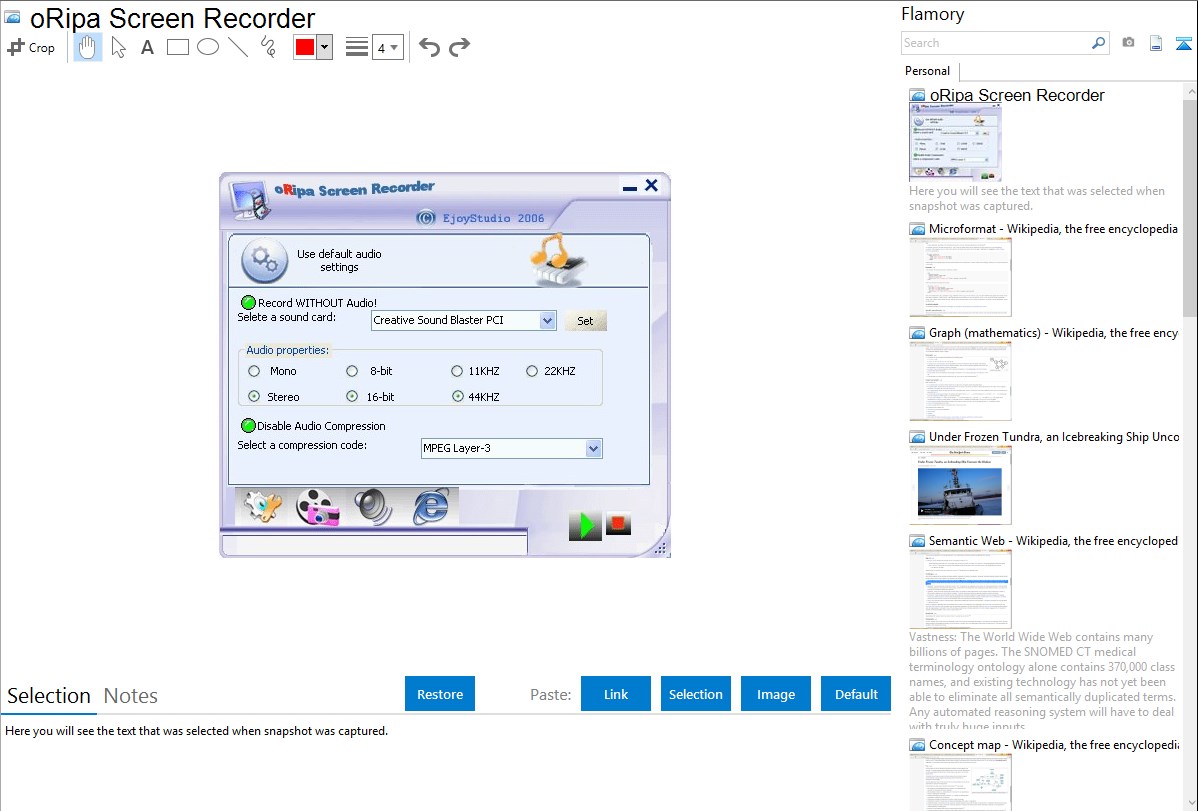Click the blue icon at the far right of Flamory header
The width and height of the screenshot is (1198, 811).
[x=1183, y=43]
